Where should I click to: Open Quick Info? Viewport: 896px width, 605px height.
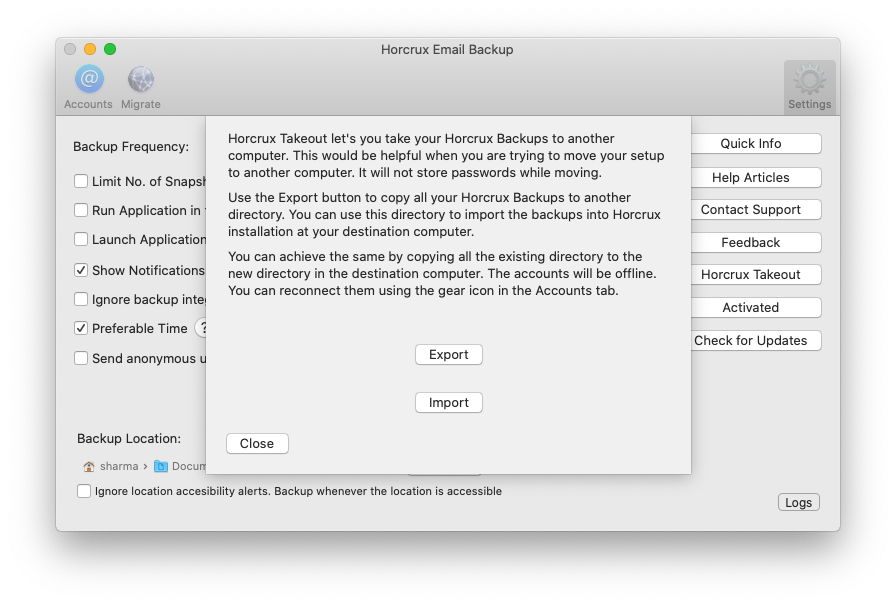pyautogui.click(x=755, y=143)
